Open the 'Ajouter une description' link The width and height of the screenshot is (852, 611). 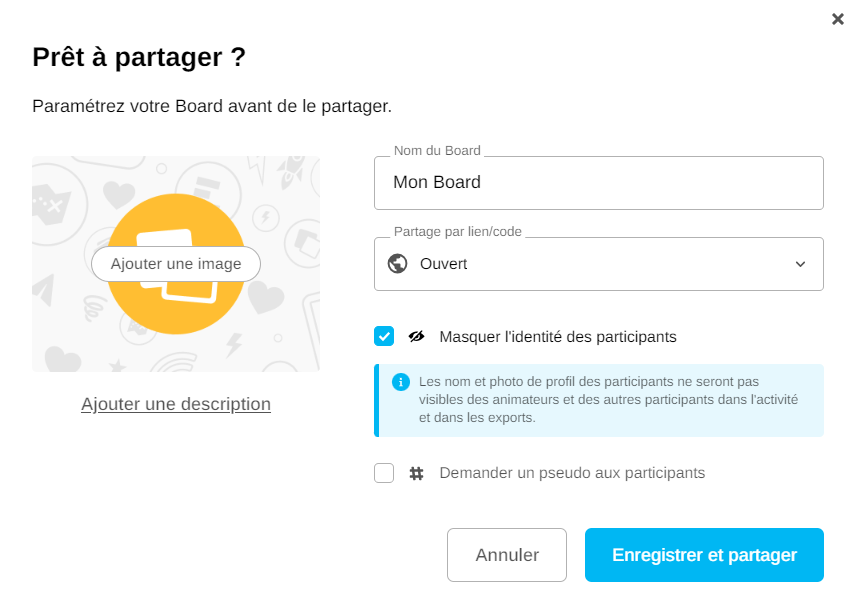[x=176, y=404]
